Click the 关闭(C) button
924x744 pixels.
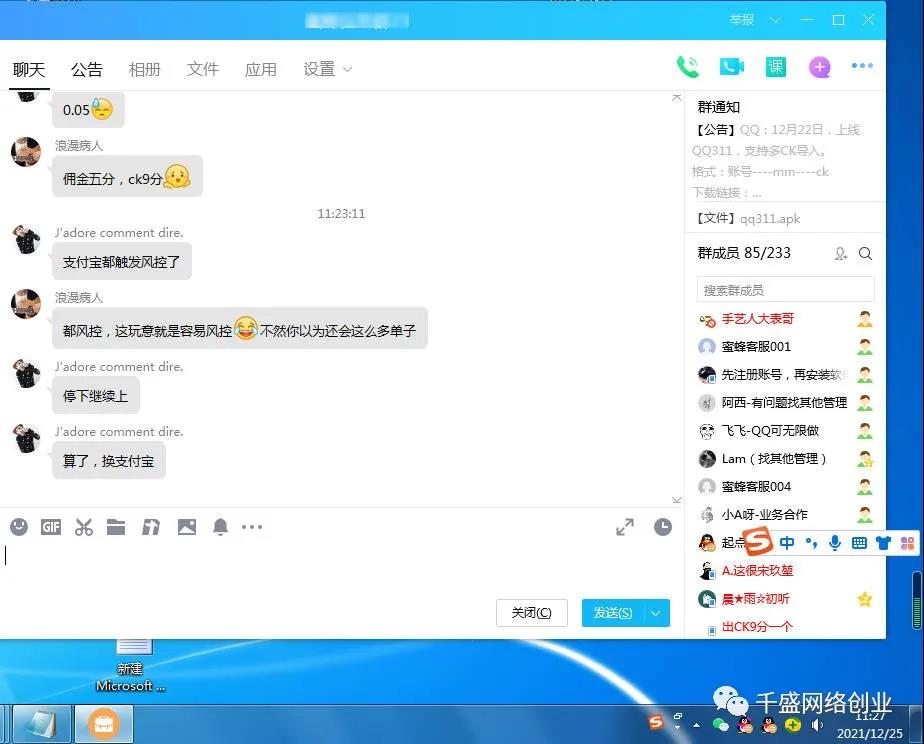coord(532,613)
